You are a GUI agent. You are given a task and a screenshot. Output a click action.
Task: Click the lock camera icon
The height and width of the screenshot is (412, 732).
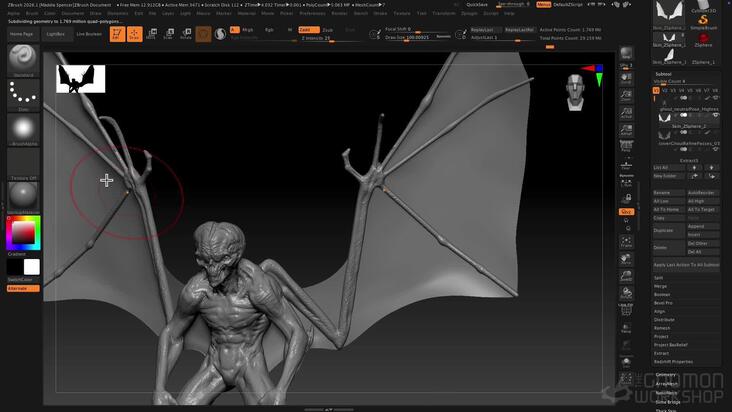(x=628, y=198)
